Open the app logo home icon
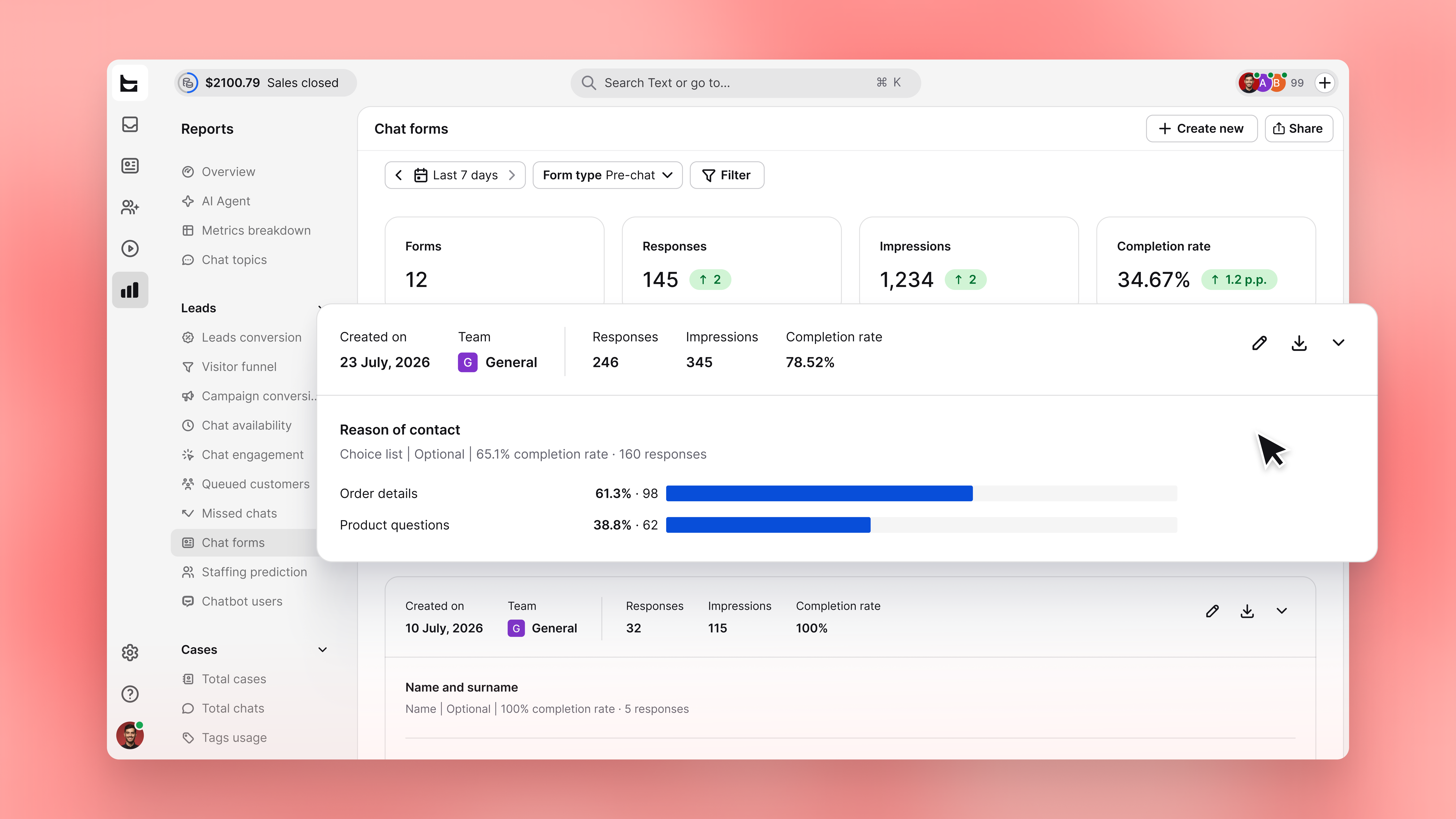 pos(129,83)
